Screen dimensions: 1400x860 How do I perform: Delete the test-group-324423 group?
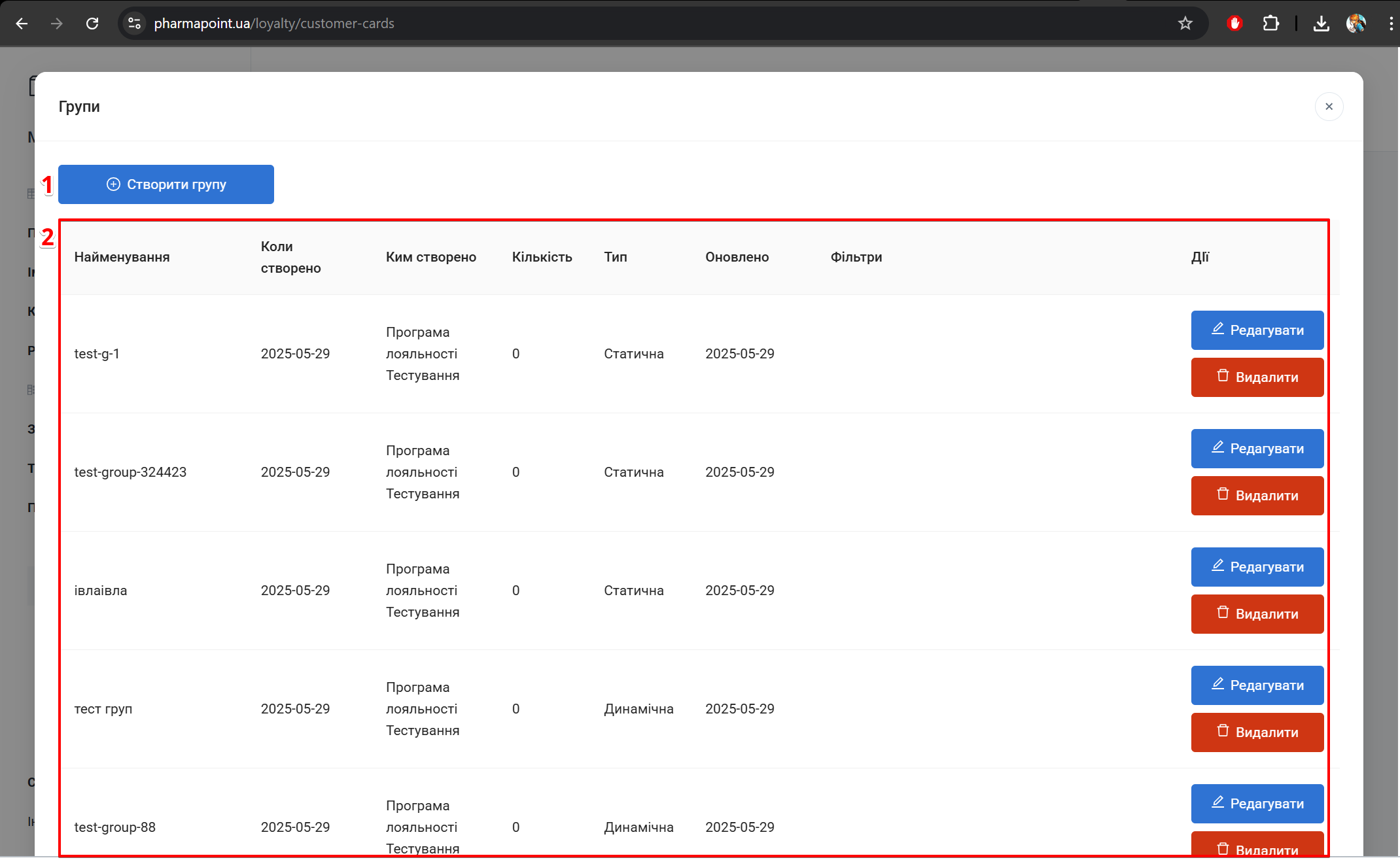click(1257, 496)
